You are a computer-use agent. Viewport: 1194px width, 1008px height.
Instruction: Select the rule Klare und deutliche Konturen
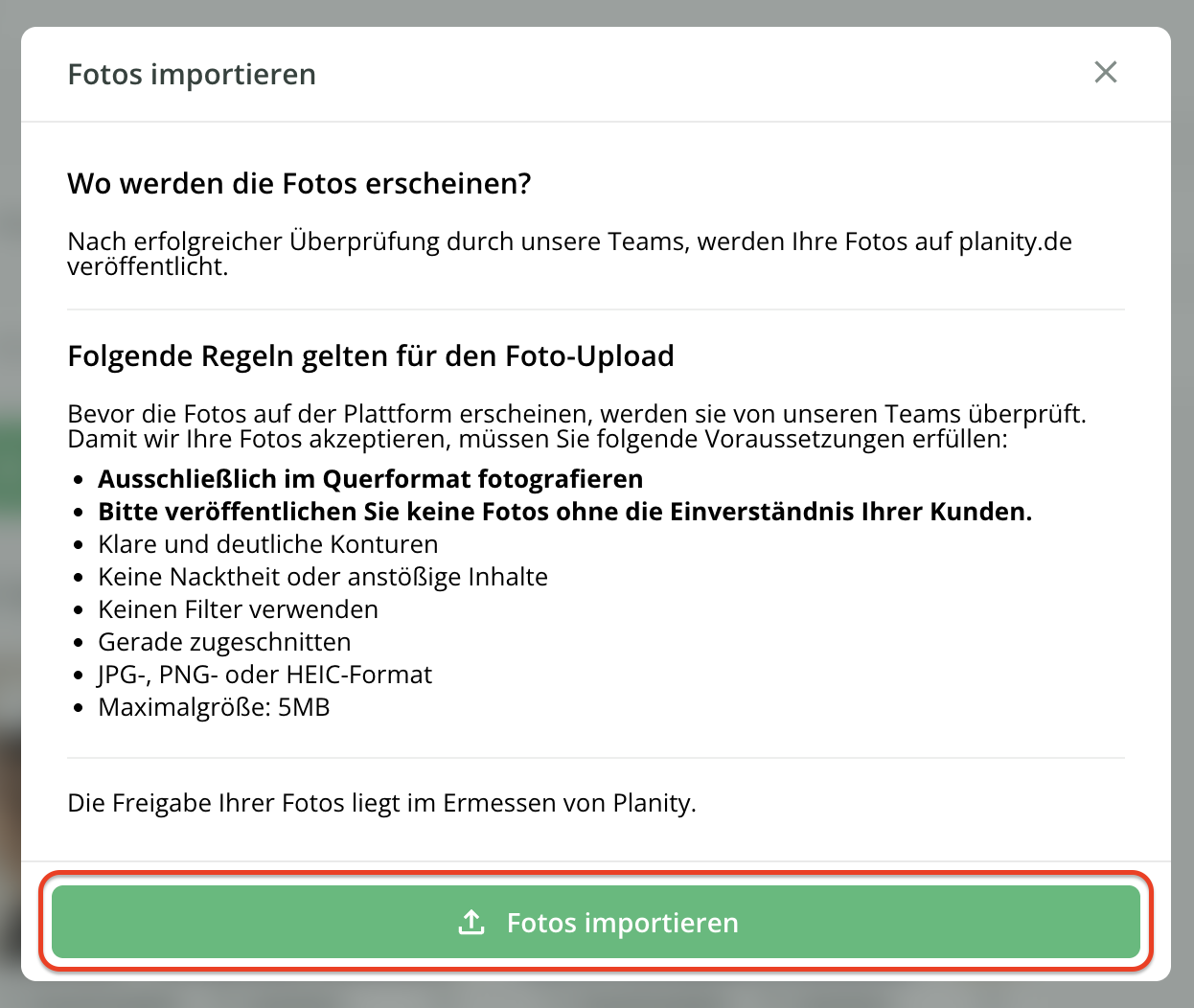point(267,544)
